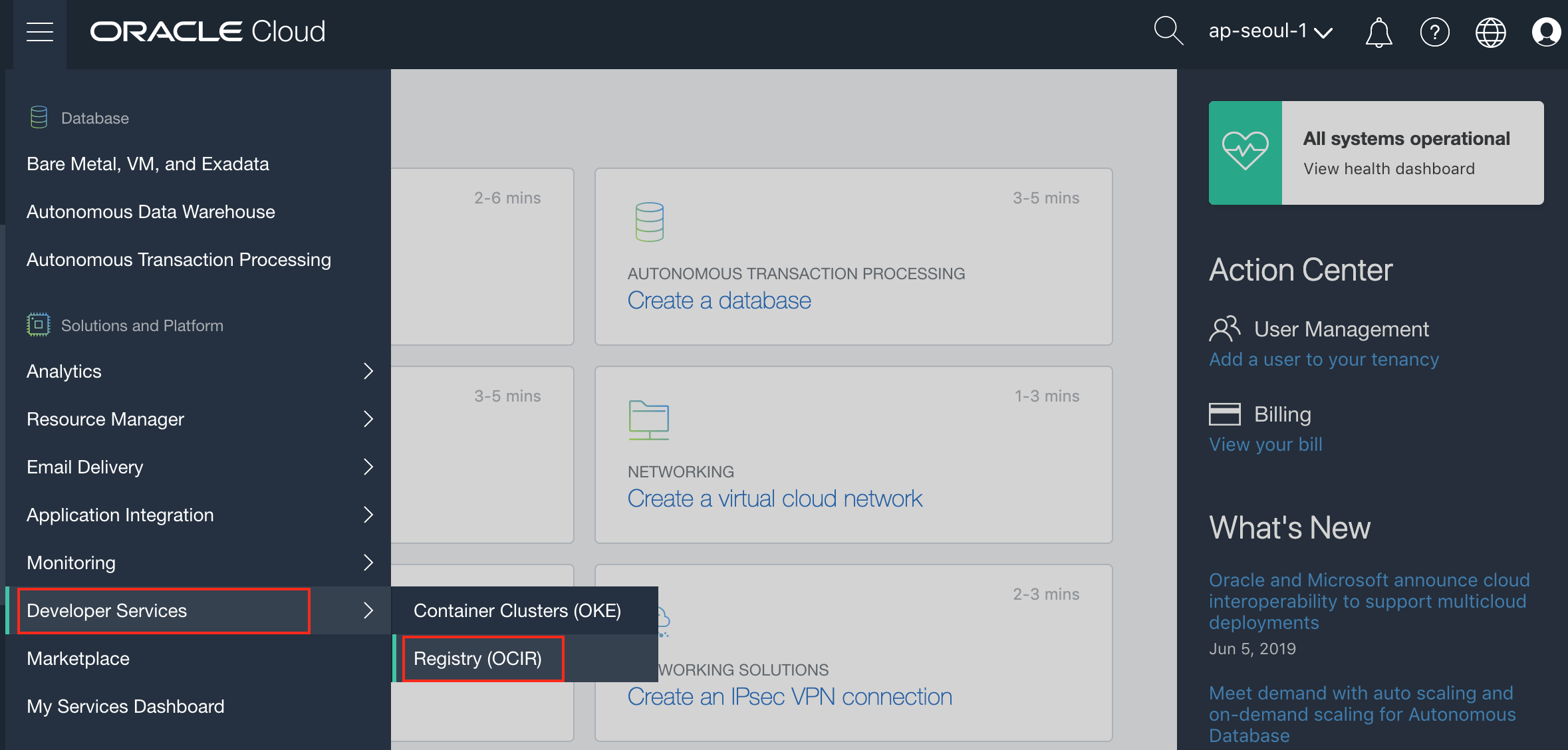Click the globe language icon
The image size is (1568, 750).
[1490, 32]
